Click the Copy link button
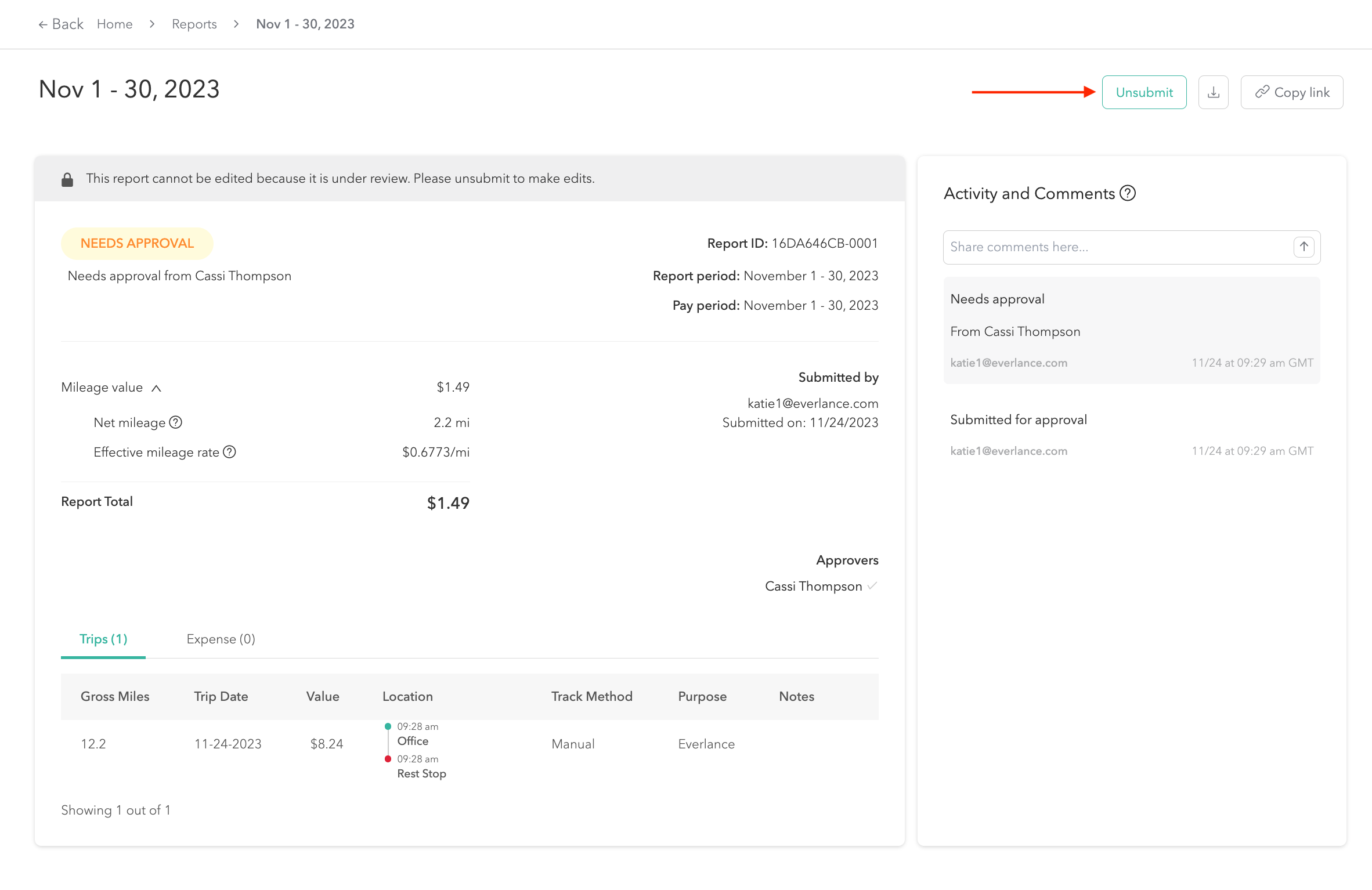 click(x=1291, y=92)
